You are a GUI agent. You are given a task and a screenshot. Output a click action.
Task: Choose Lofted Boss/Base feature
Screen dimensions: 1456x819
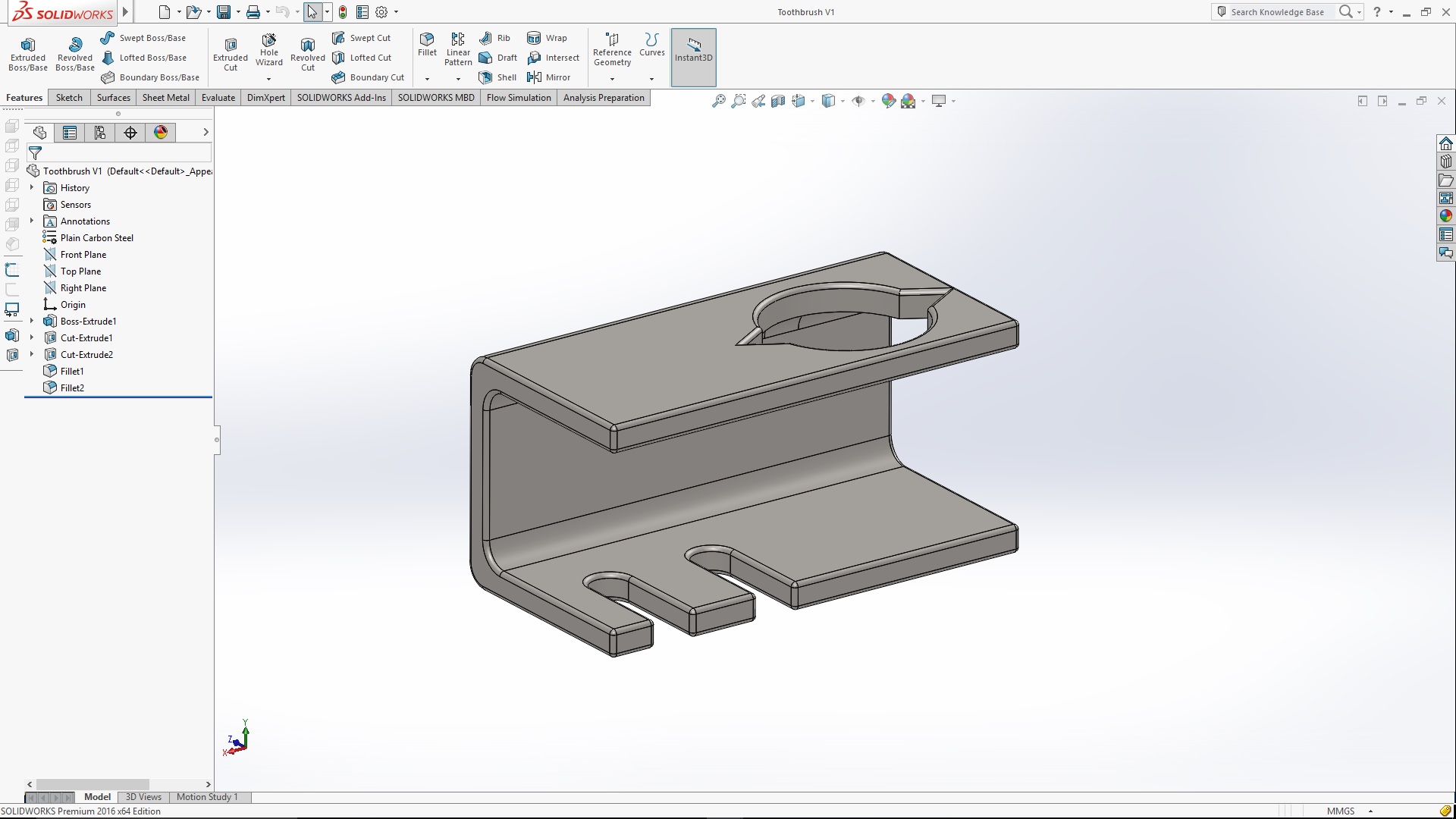(x=143, y=58)
